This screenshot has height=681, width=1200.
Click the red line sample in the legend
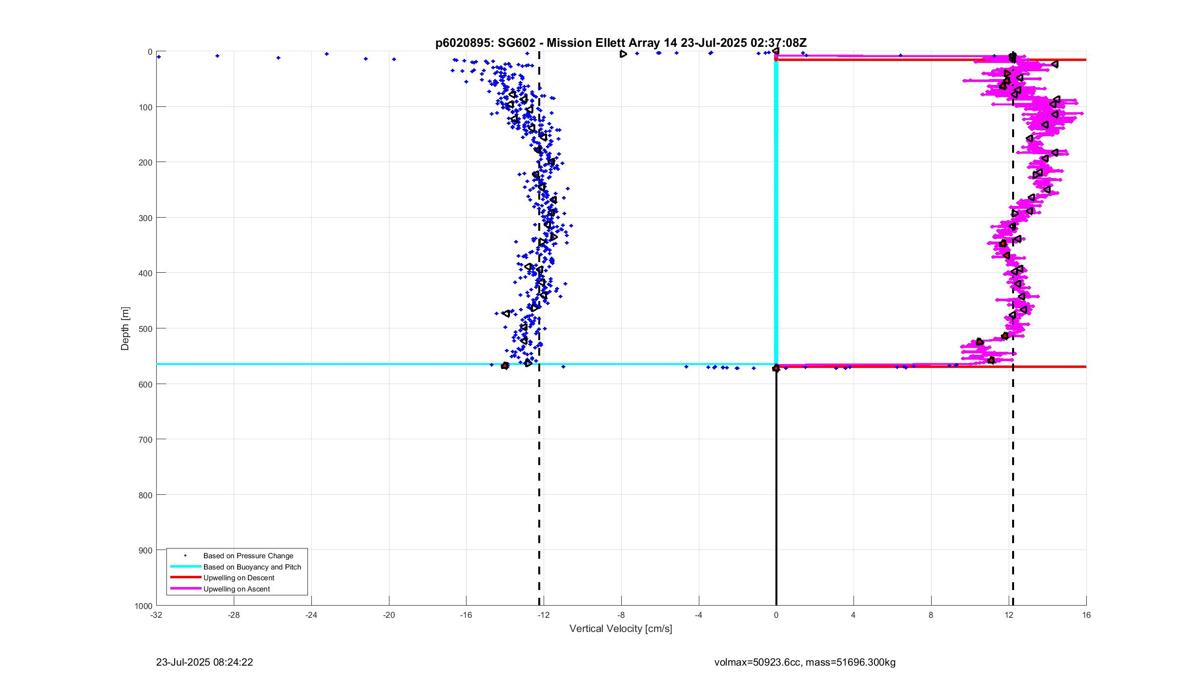tap(185, 578)
